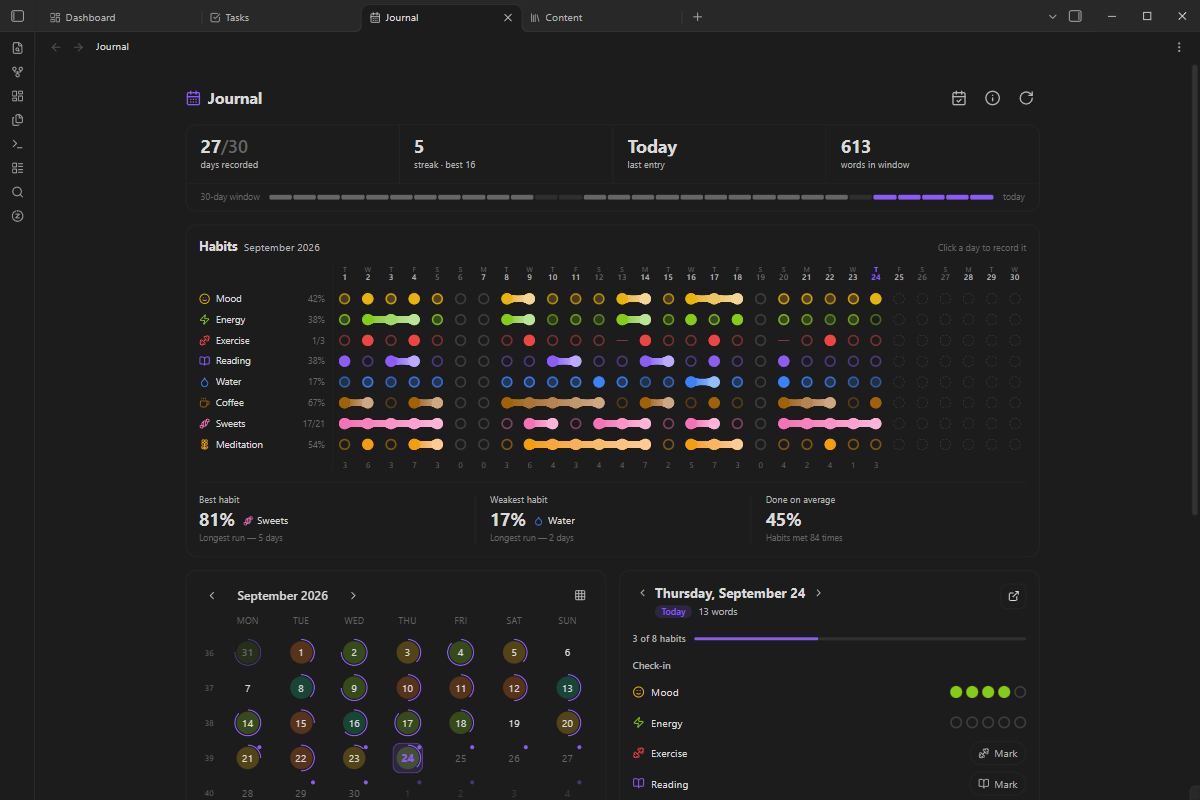
Task: Click the checklist sidebar icon
Action: coord(17,168)
